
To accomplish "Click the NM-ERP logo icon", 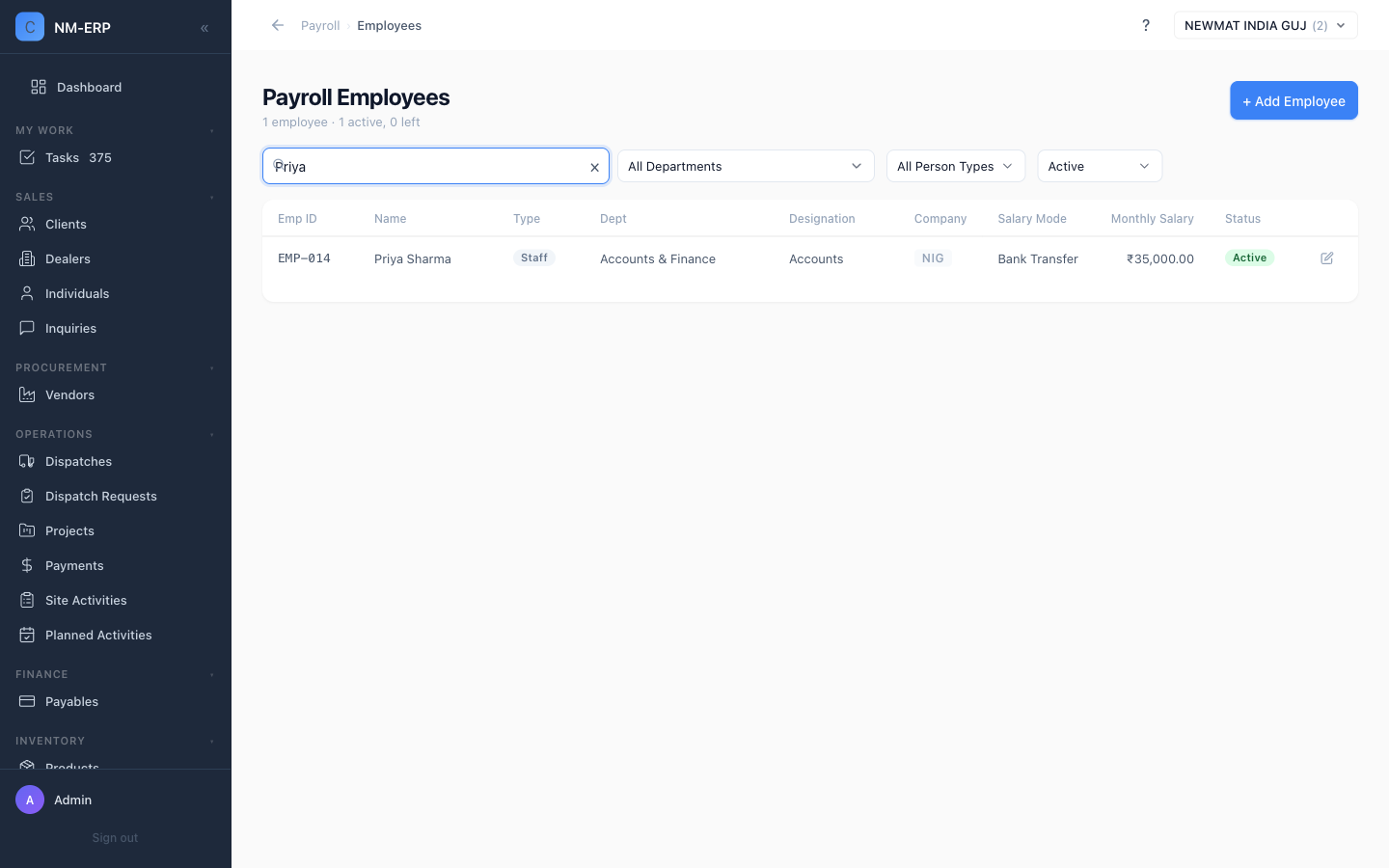I will tap(30, 27).
